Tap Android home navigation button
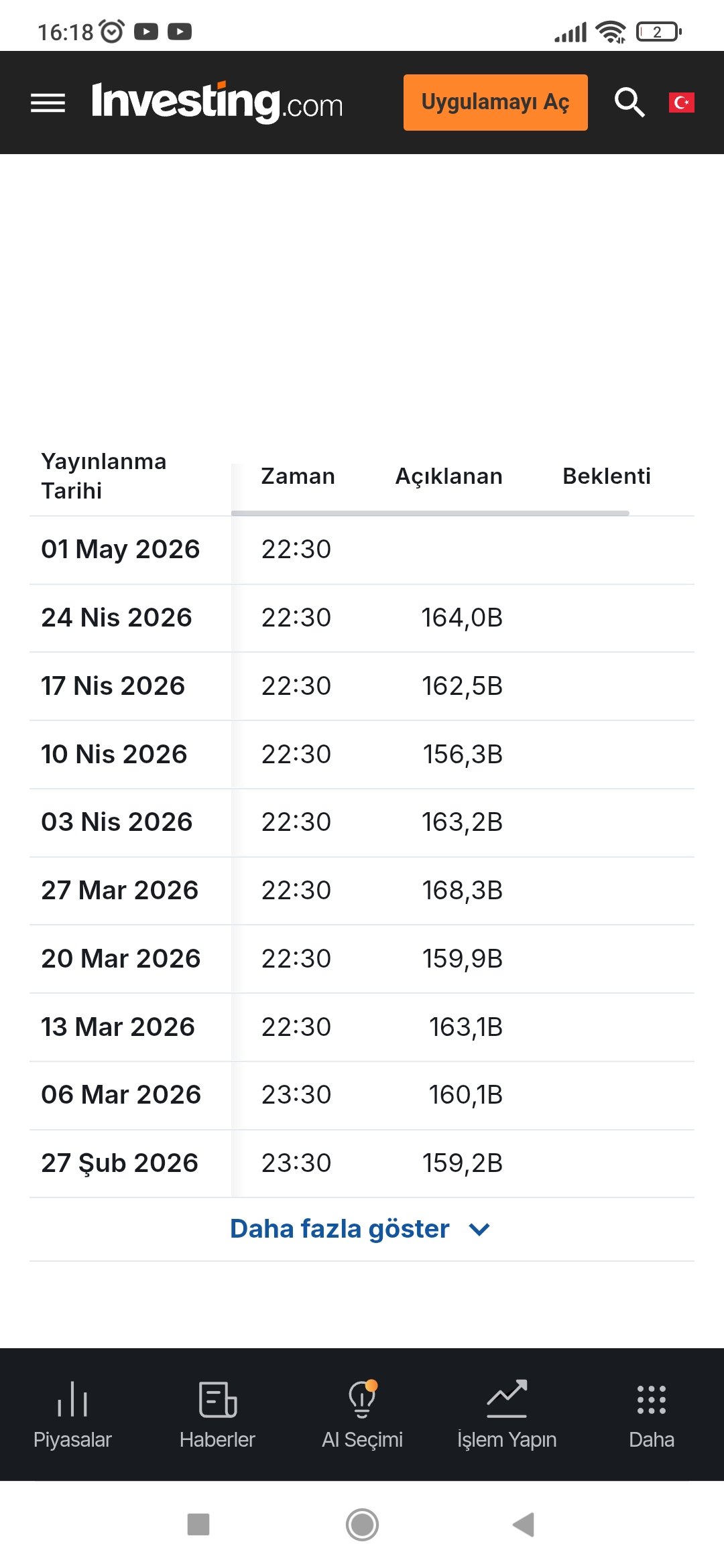This screenshot has height=1568, width=724. coord(362,1524)
